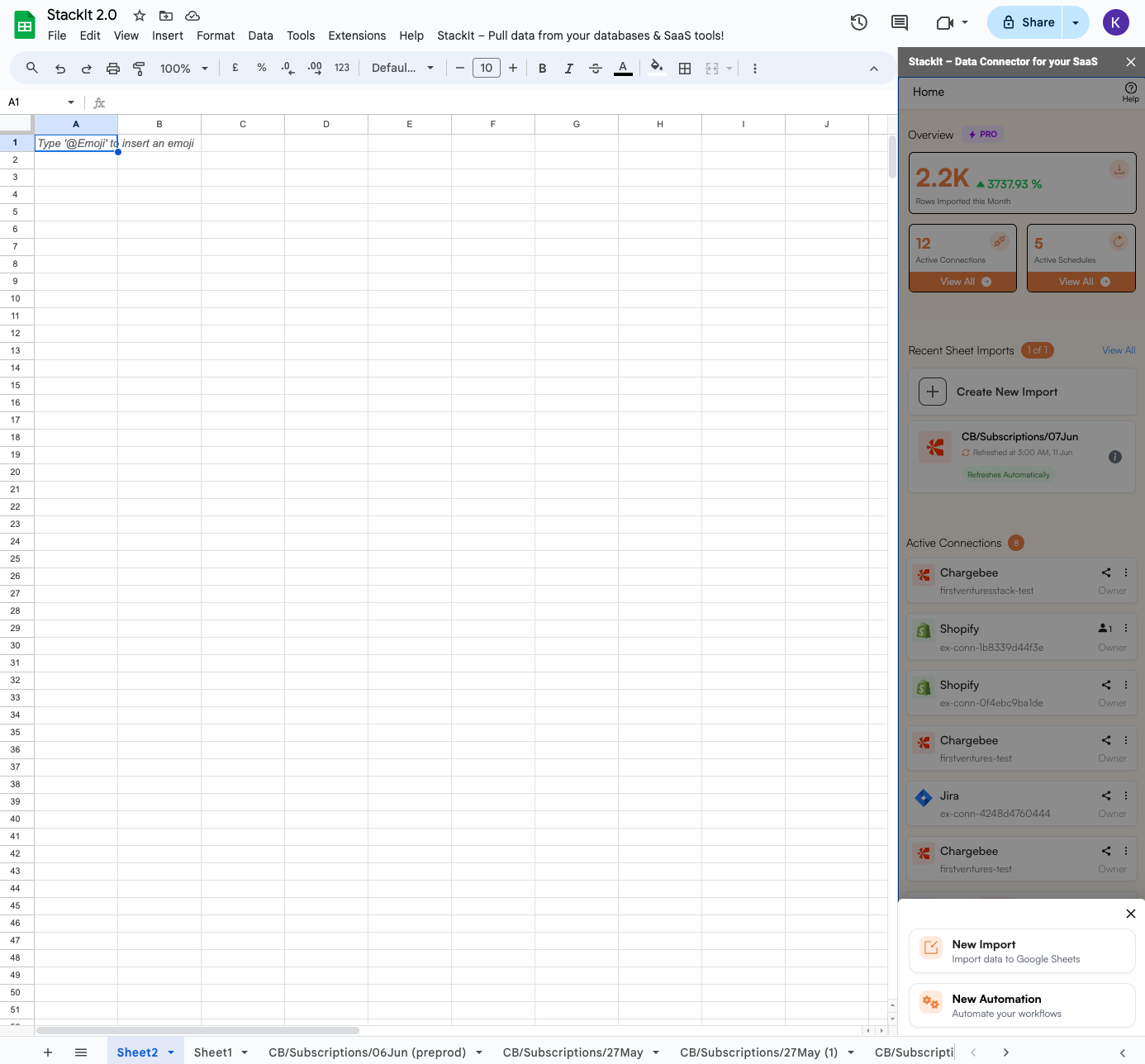Viewport: 1145px width, 1064px height.
Task: Open version history clock icon
Action: pyautogui.click(x=859, y=22)
